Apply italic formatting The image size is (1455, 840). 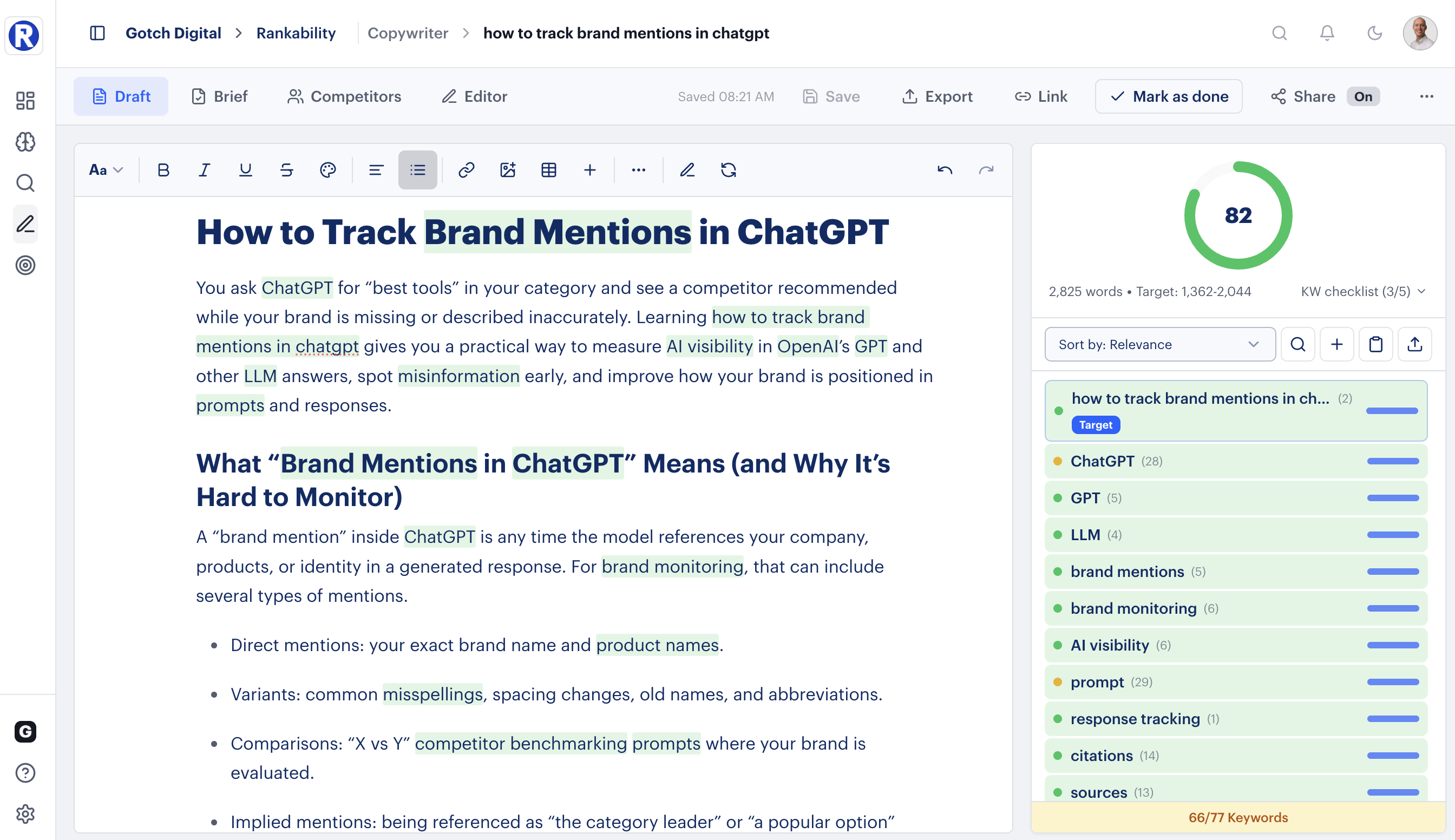click(204, 169)
